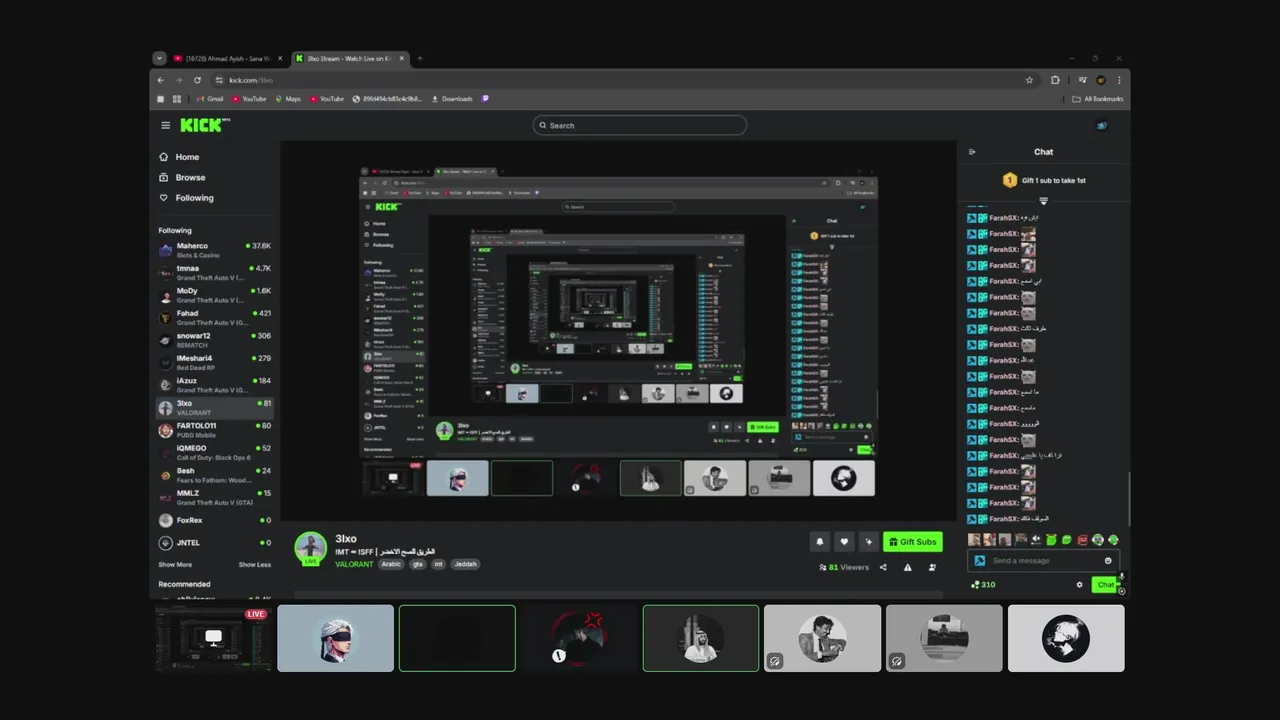Click the suited man avatar tile
1280x720 pixels.
coord(822,638)
